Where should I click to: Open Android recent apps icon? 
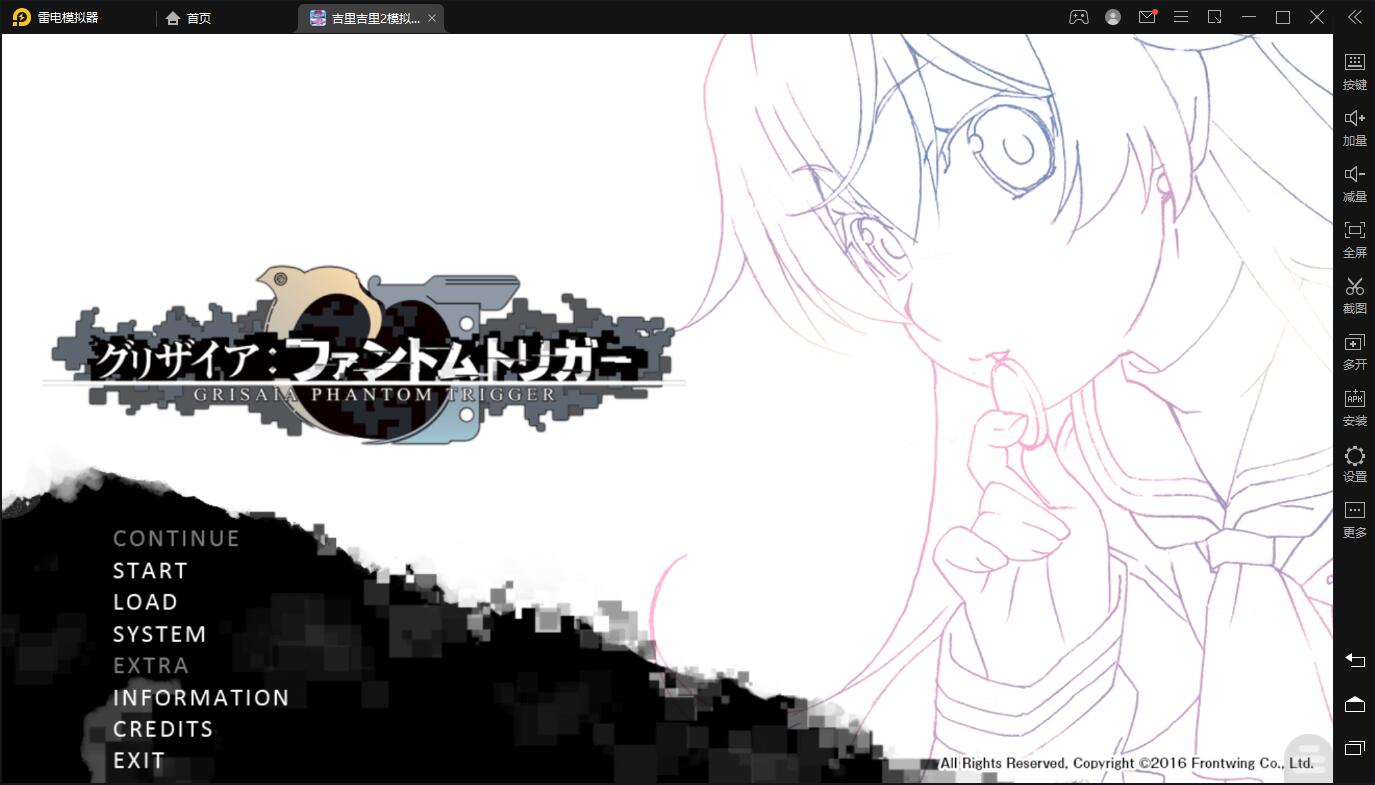(x=1354, y=748)
